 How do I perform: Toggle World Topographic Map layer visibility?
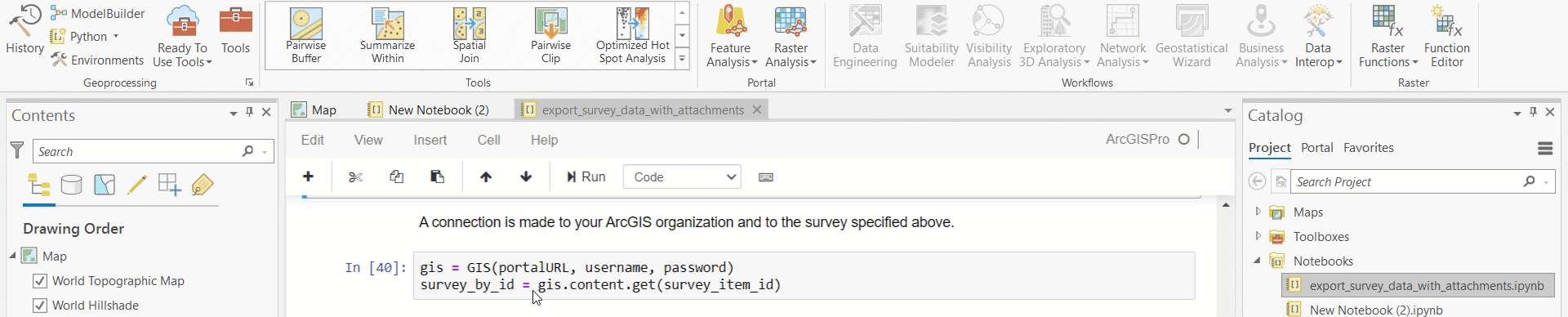pos(39,281)
